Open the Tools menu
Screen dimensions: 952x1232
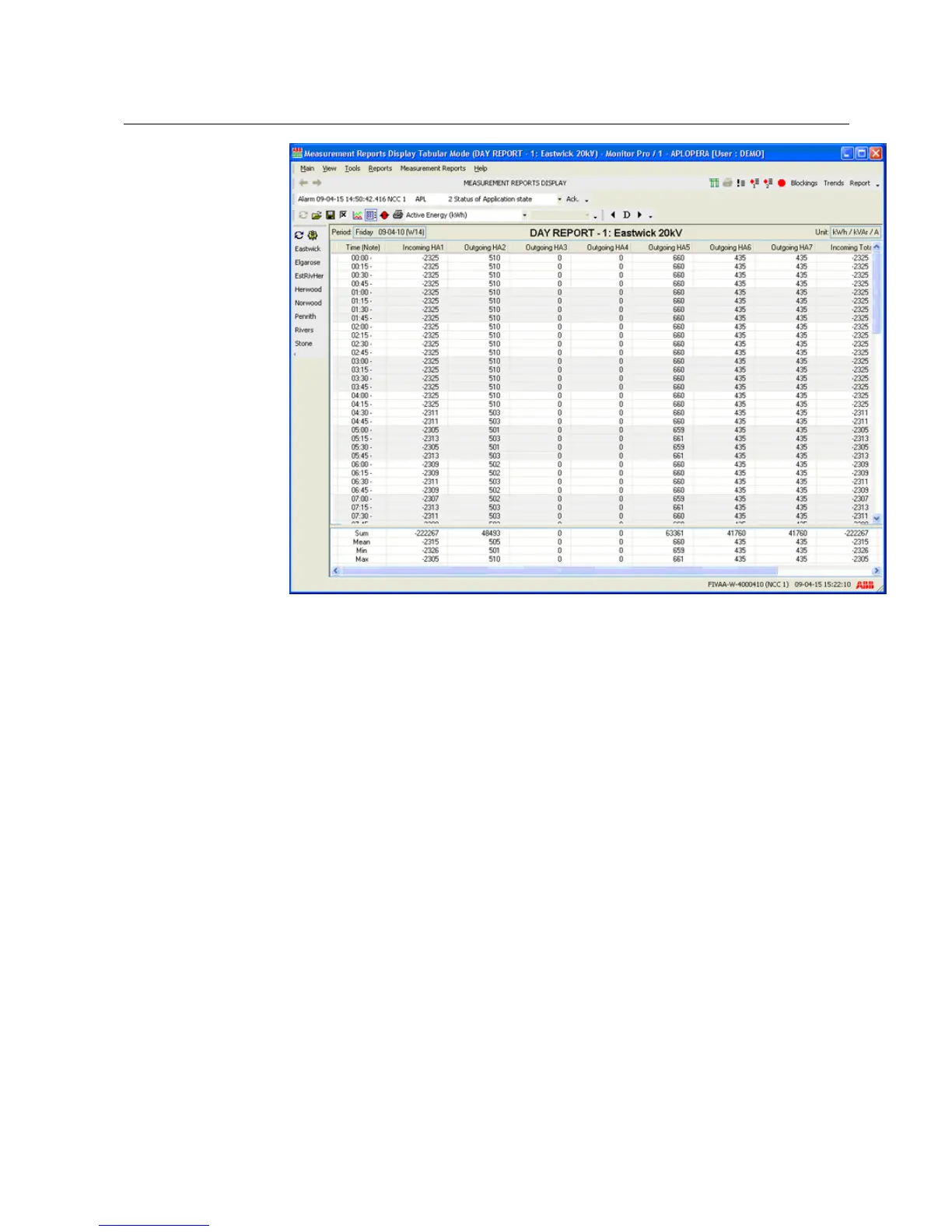pos(352,168)
